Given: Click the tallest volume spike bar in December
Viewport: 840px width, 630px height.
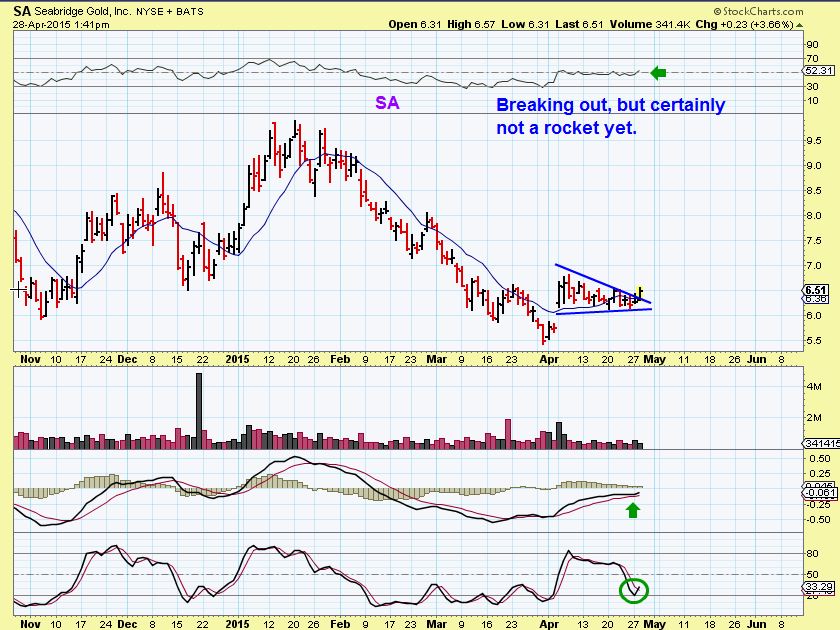Looking at the screenshot, I should [x=199, y=411].
